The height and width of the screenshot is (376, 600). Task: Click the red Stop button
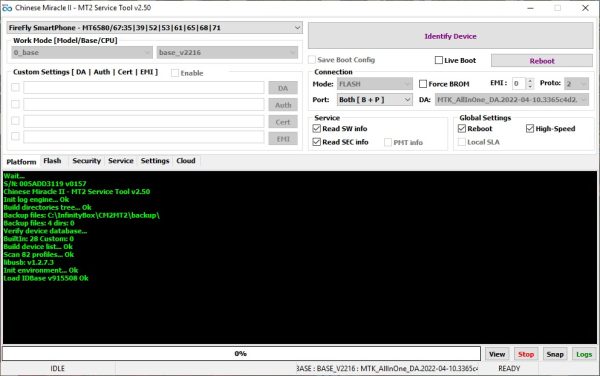click(x=526, y=354)
